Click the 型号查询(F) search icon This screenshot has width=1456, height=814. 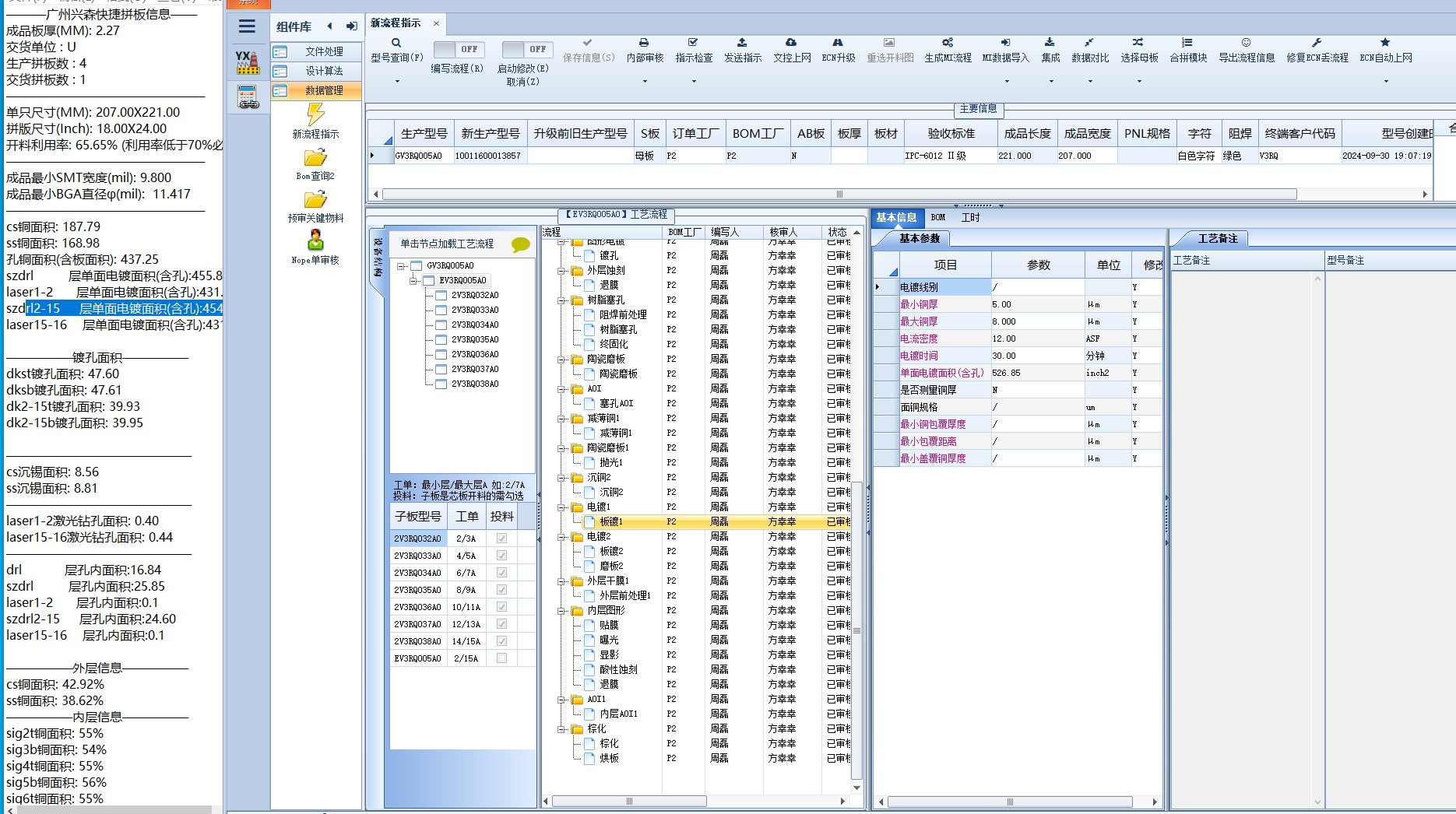click(396, 43)
